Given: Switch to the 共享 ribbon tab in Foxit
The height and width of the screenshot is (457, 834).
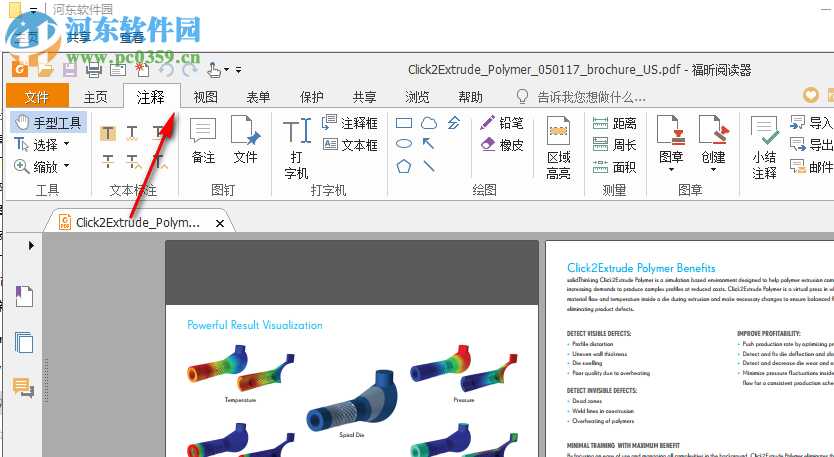Looking at the screenshot, I should pos(364,97).
